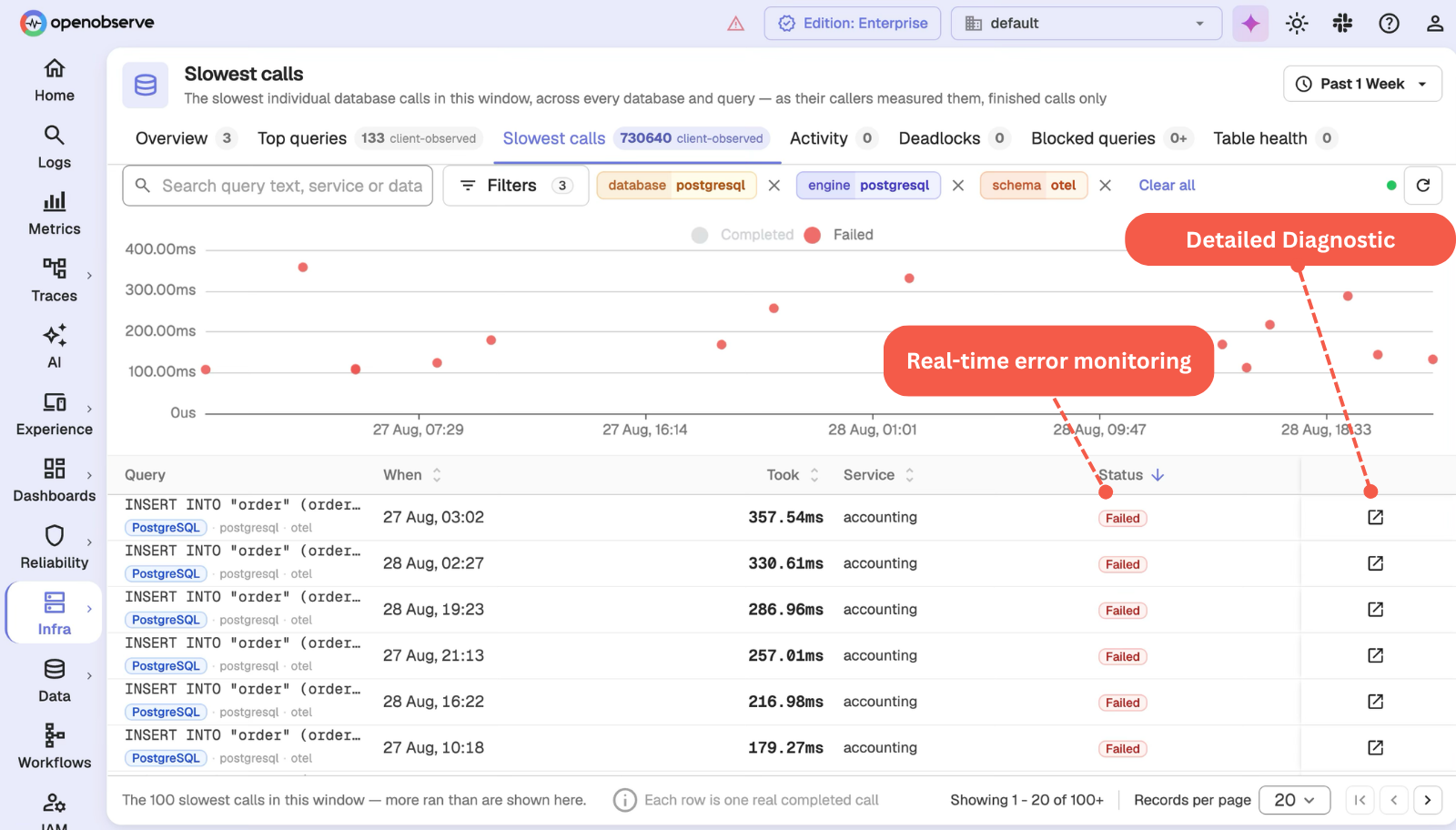Expand the Traces submenu chevron
This screenshot has width=1456, height=830.
click(x=89, y=276)
